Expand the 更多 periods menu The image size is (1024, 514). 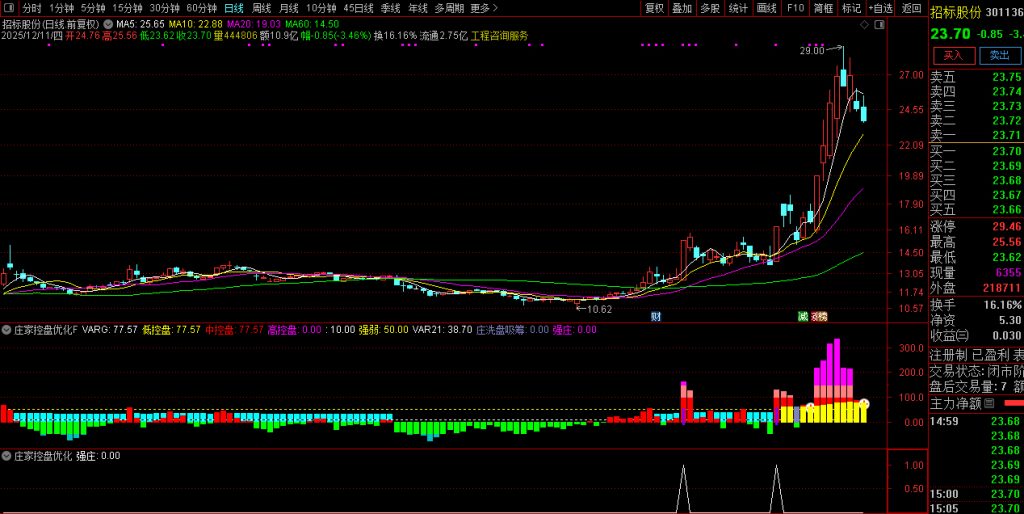coord(483,8)
